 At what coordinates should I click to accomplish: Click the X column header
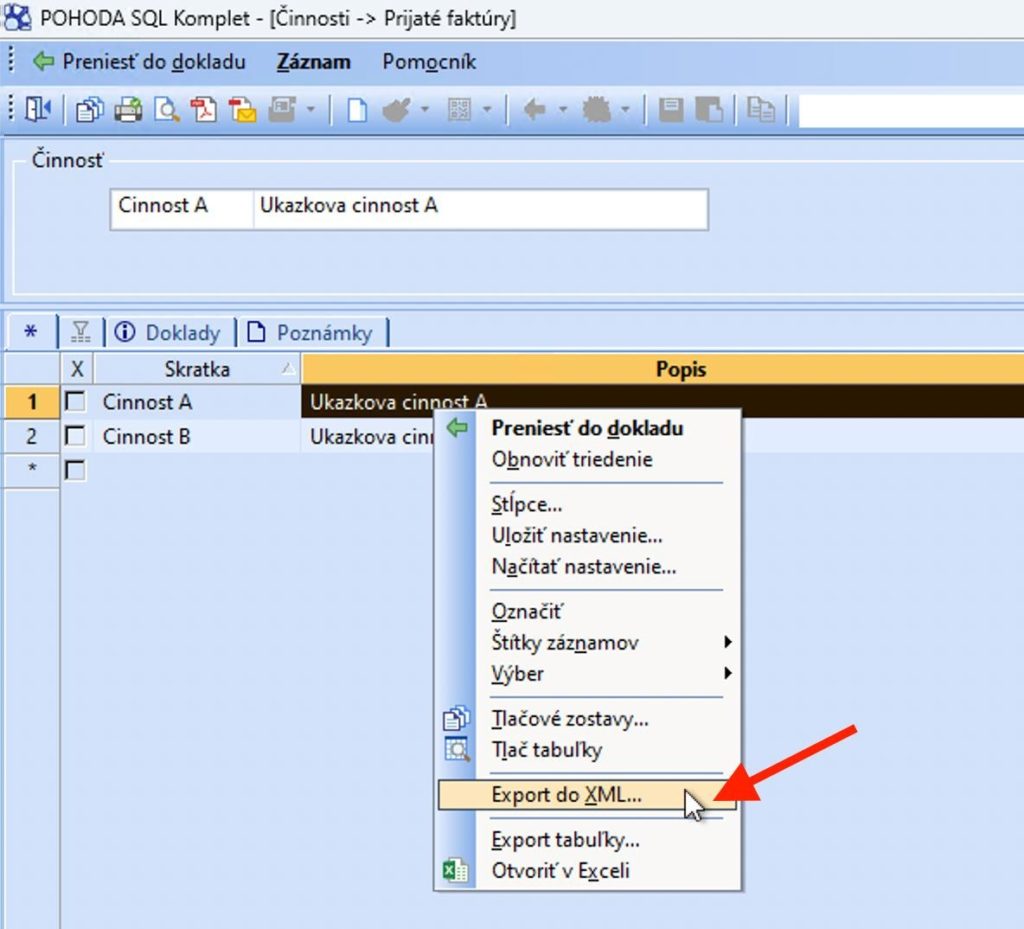77,369
